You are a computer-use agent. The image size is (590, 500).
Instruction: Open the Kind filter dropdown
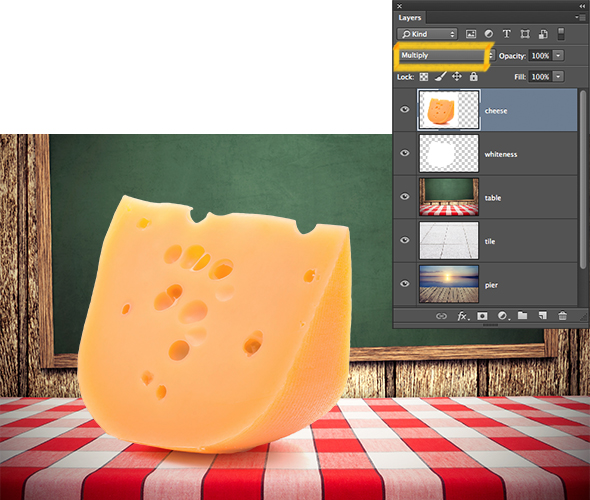click(x=427, y=34)
